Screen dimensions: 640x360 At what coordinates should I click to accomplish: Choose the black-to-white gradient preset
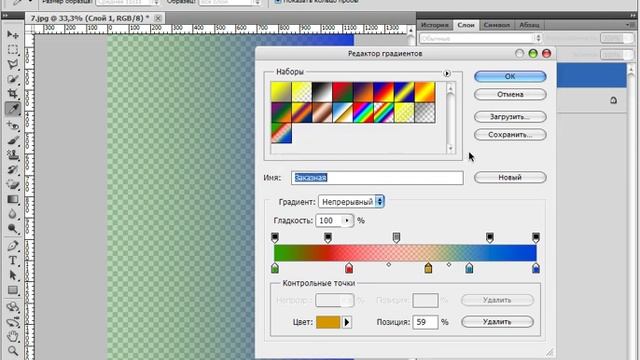click(x=322, y=92)
